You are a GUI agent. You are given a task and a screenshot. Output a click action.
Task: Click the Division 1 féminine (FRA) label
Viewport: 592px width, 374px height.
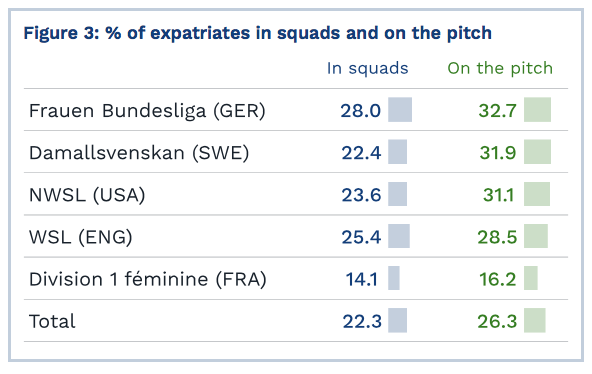148,280
